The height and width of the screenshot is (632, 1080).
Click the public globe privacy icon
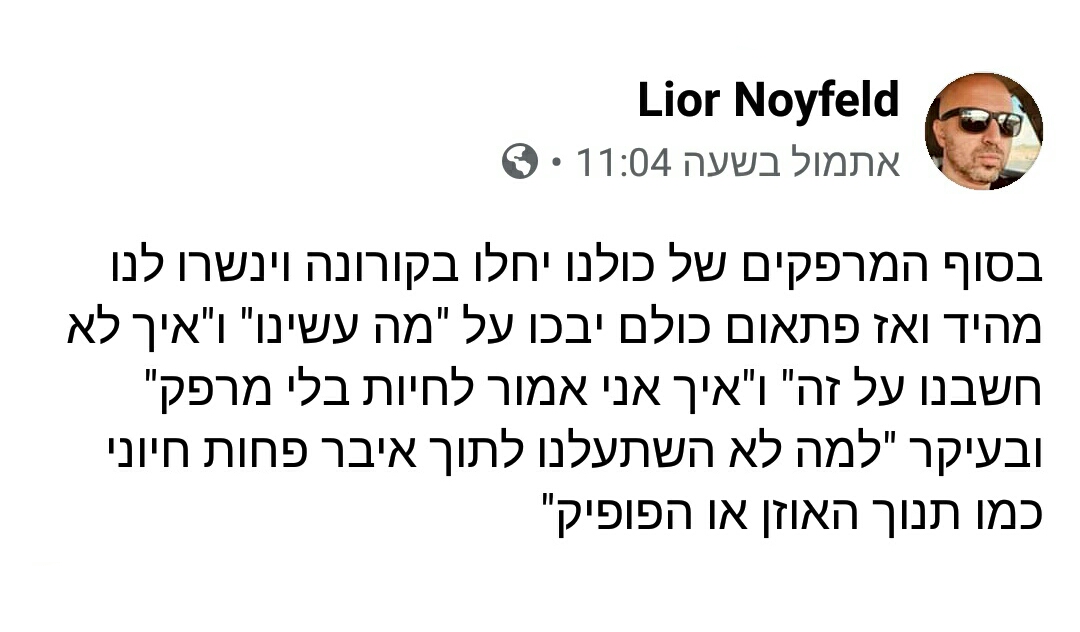click(x=520, y=161)
